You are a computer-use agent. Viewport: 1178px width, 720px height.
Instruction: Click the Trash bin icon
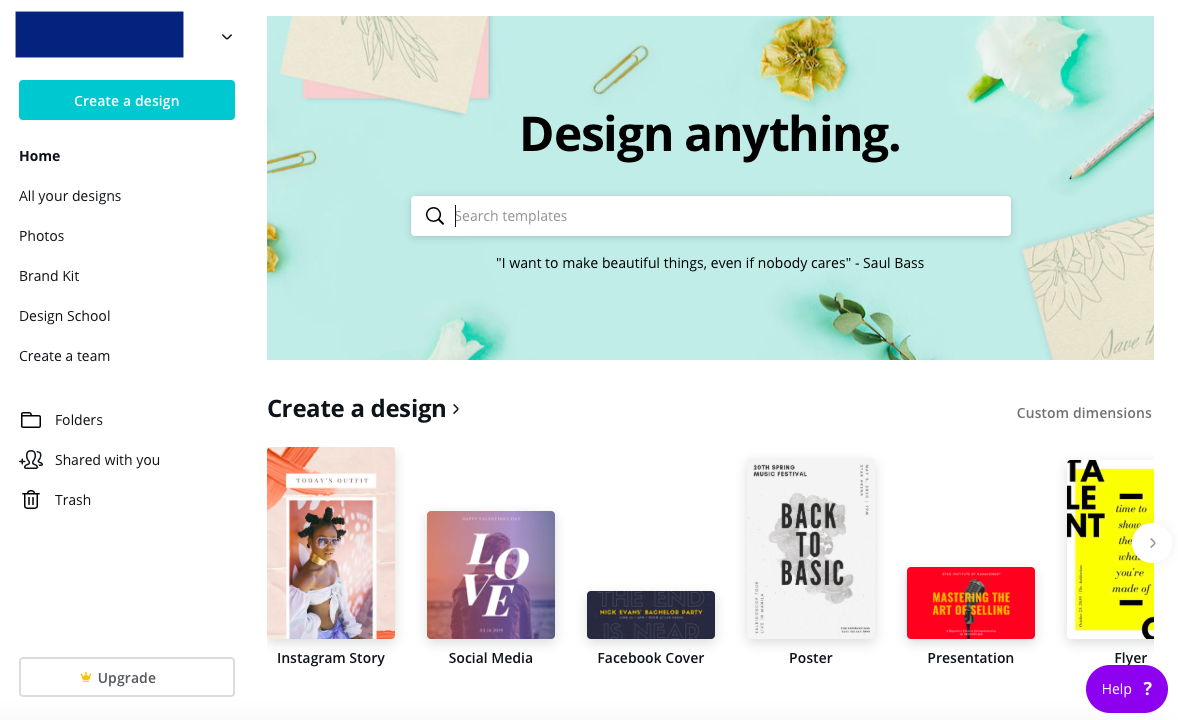pyautogui.click(x=31, y=500)
